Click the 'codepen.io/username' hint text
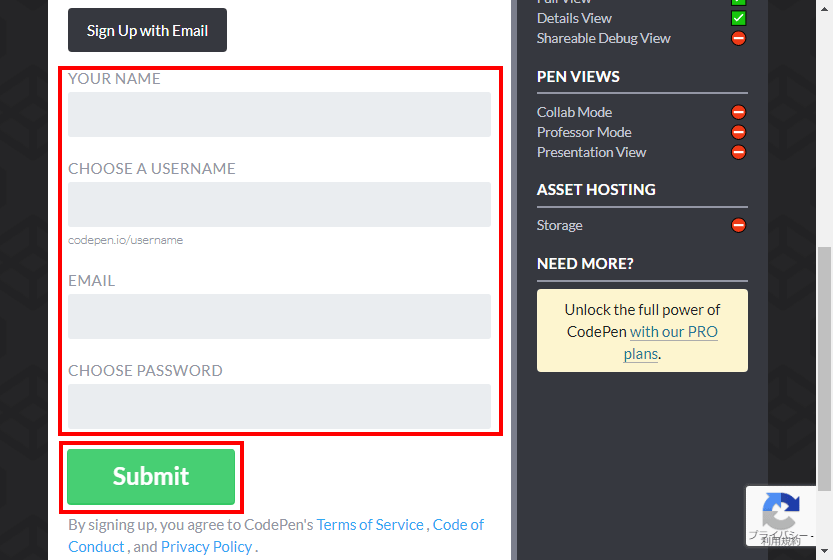 coord(125,240)
